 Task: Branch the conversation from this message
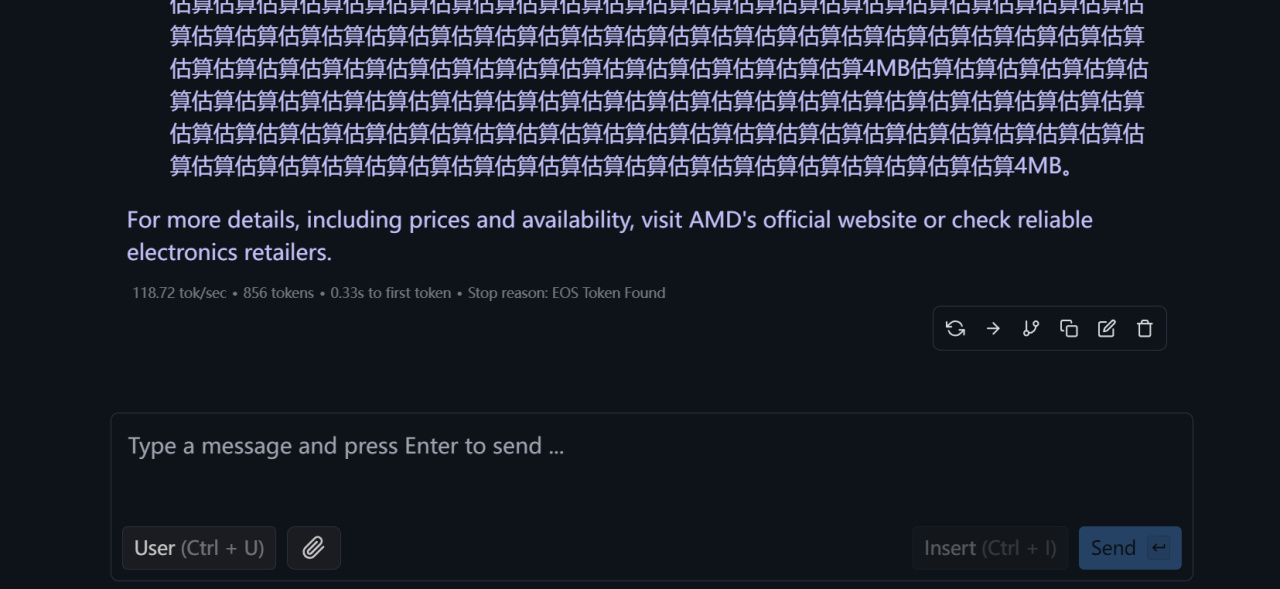(x=1031, y=329)
